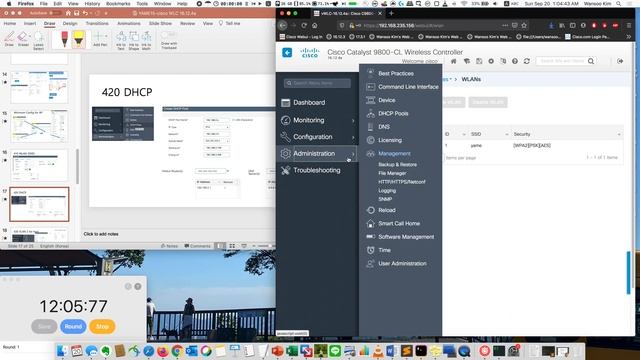640x360 pixels.
Task: Click the Cisco sidebar Search Menu Items field
Action: pyautogui.click(x=317, y=83)
